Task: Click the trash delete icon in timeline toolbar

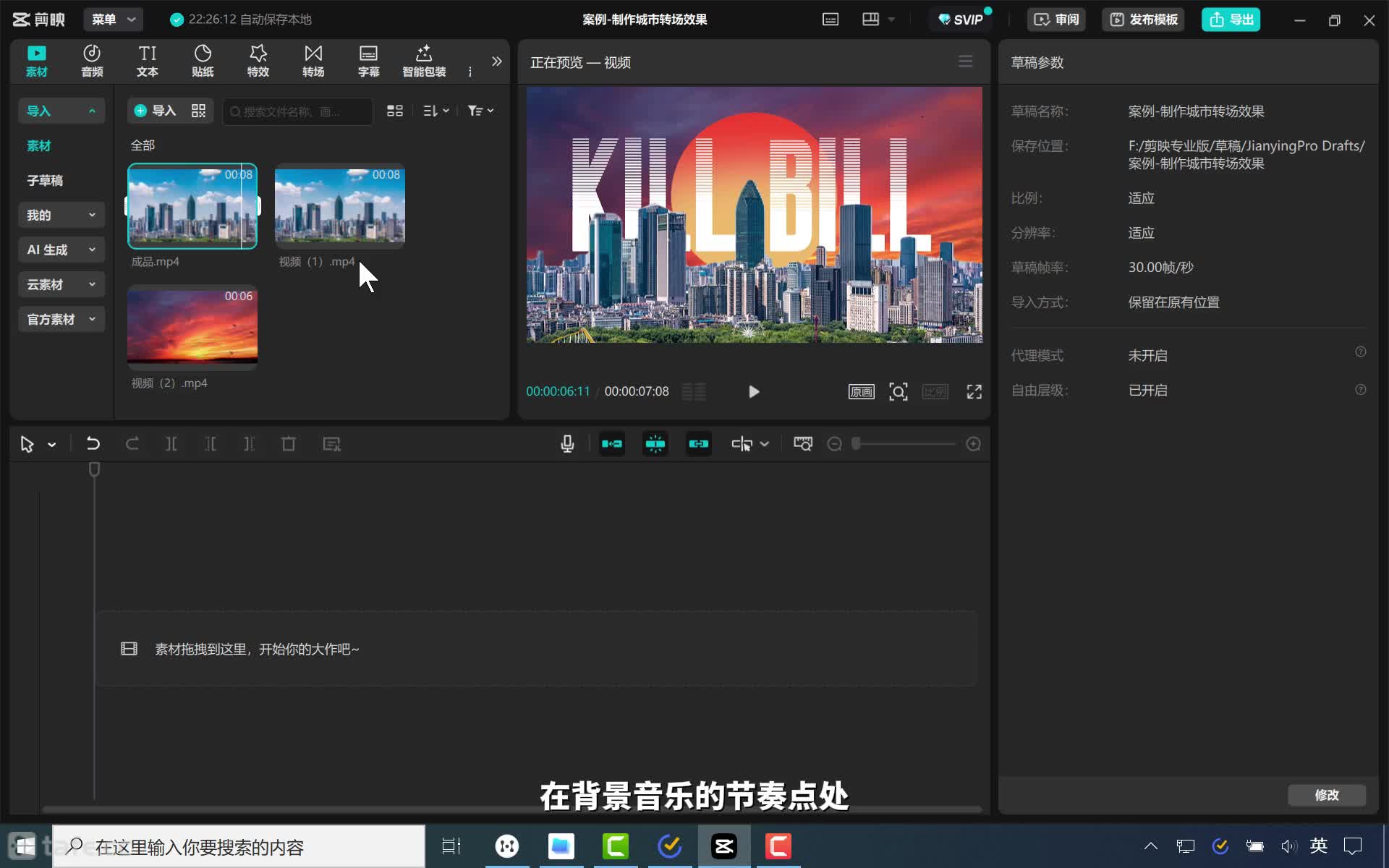Action: (x=289, y=444)
